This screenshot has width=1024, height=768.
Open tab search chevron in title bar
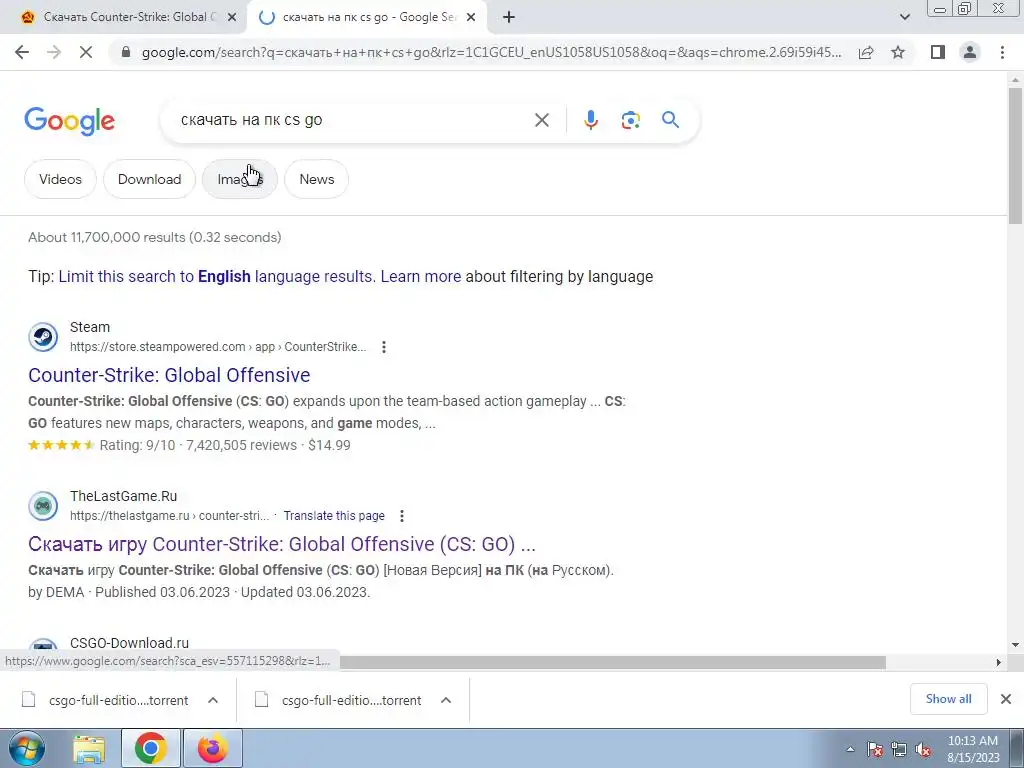coord(904,17)
